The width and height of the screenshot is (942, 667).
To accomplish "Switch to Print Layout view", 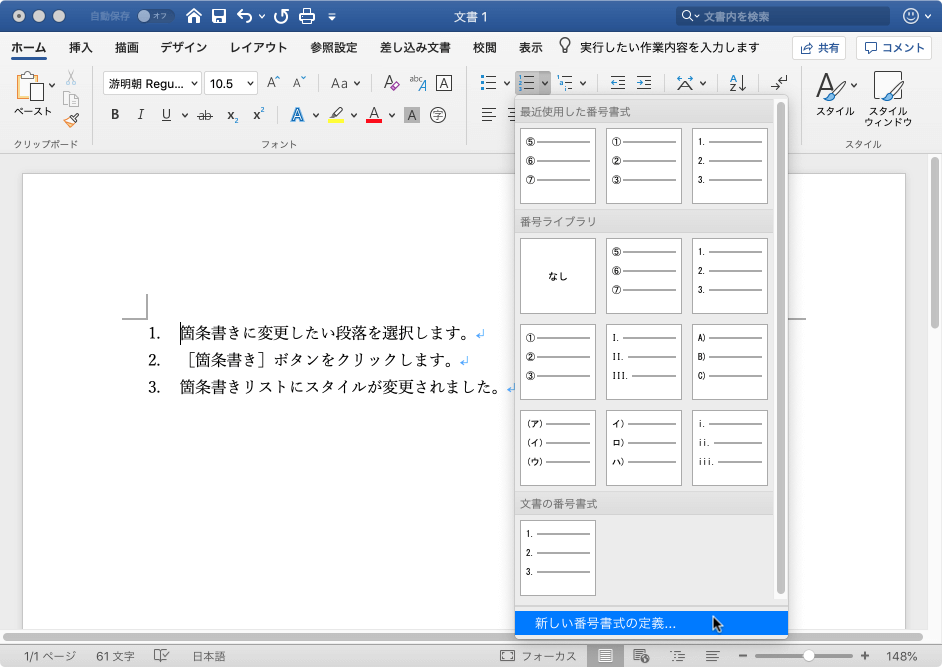I will pyautogui.click(x=605, y=656).
